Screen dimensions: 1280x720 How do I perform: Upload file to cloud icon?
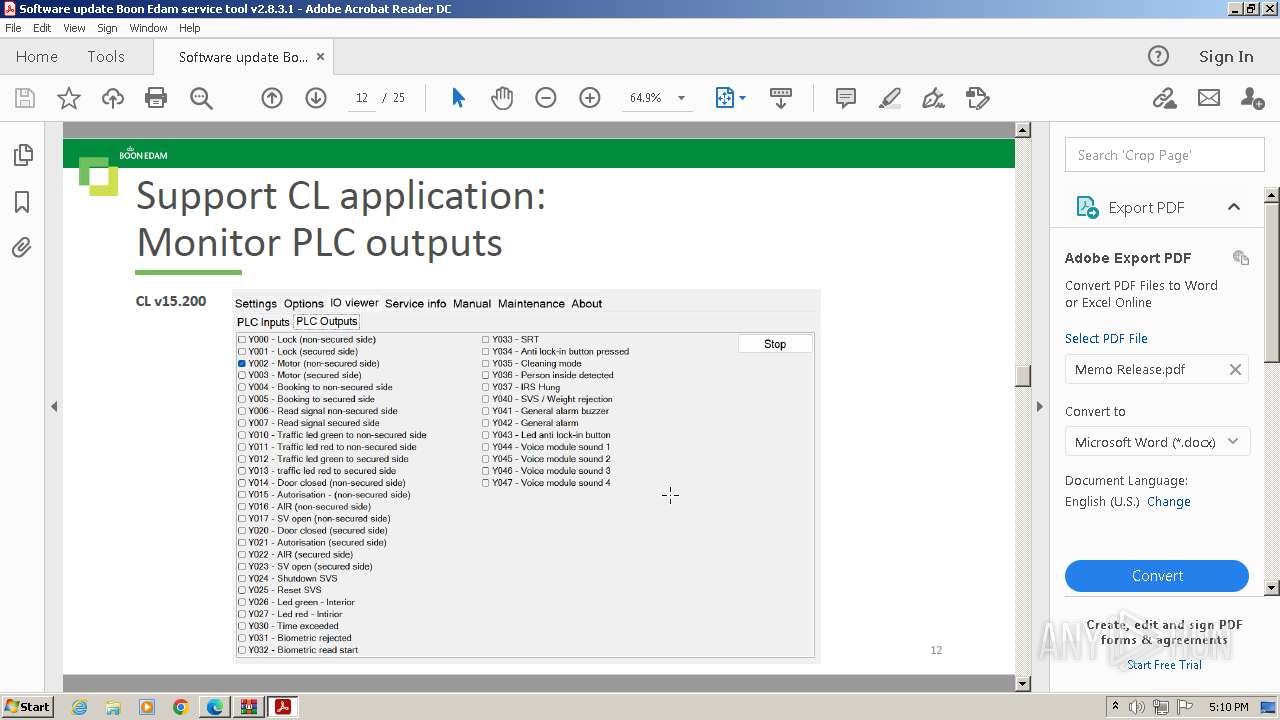tap(113, 98)
